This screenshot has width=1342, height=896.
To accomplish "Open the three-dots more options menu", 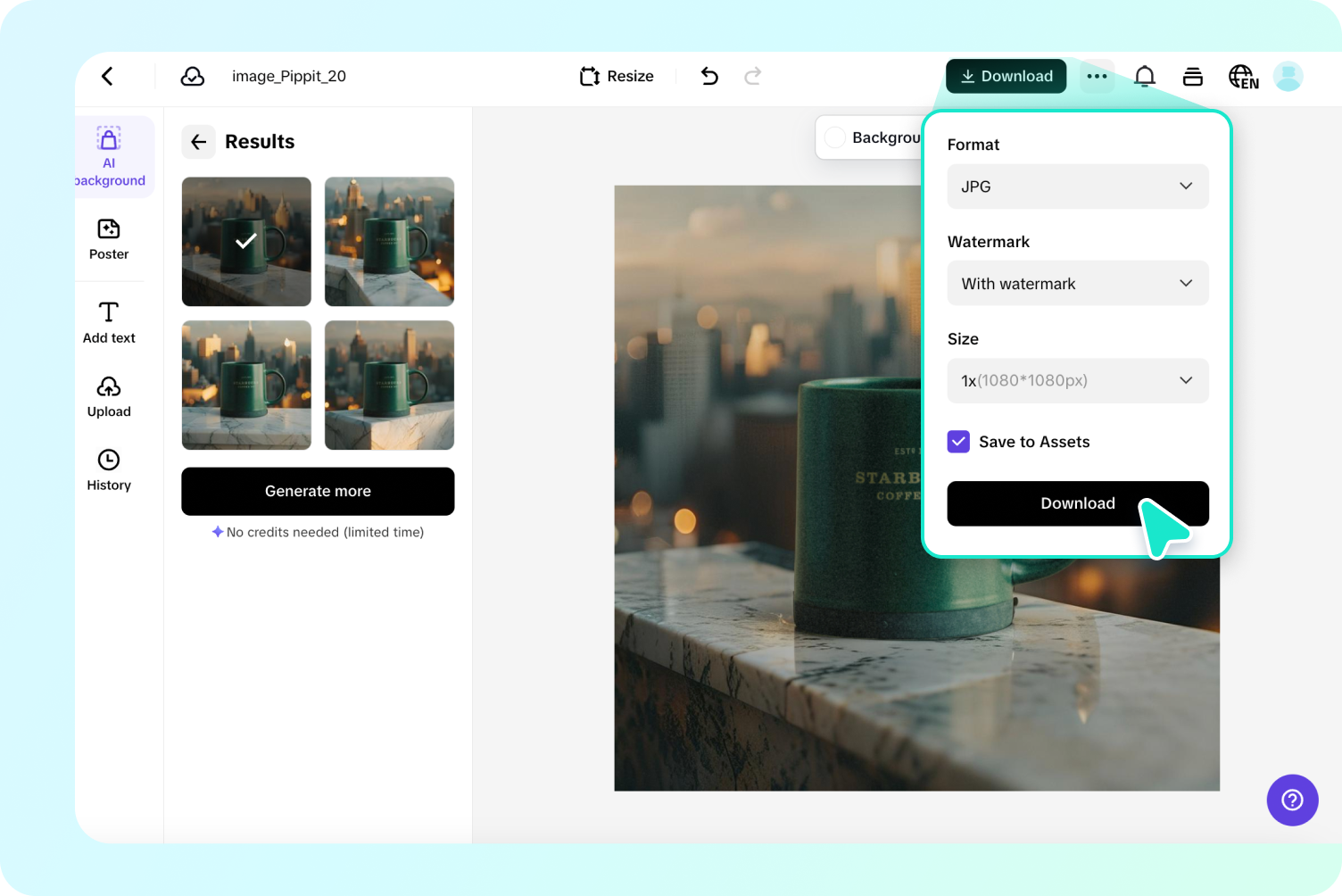I will click(1097, 77).
